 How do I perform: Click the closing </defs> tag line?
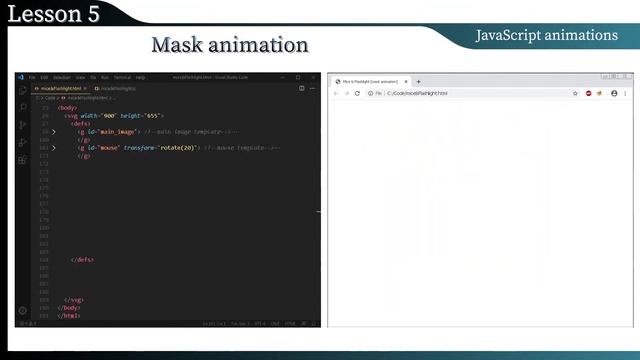82,260
